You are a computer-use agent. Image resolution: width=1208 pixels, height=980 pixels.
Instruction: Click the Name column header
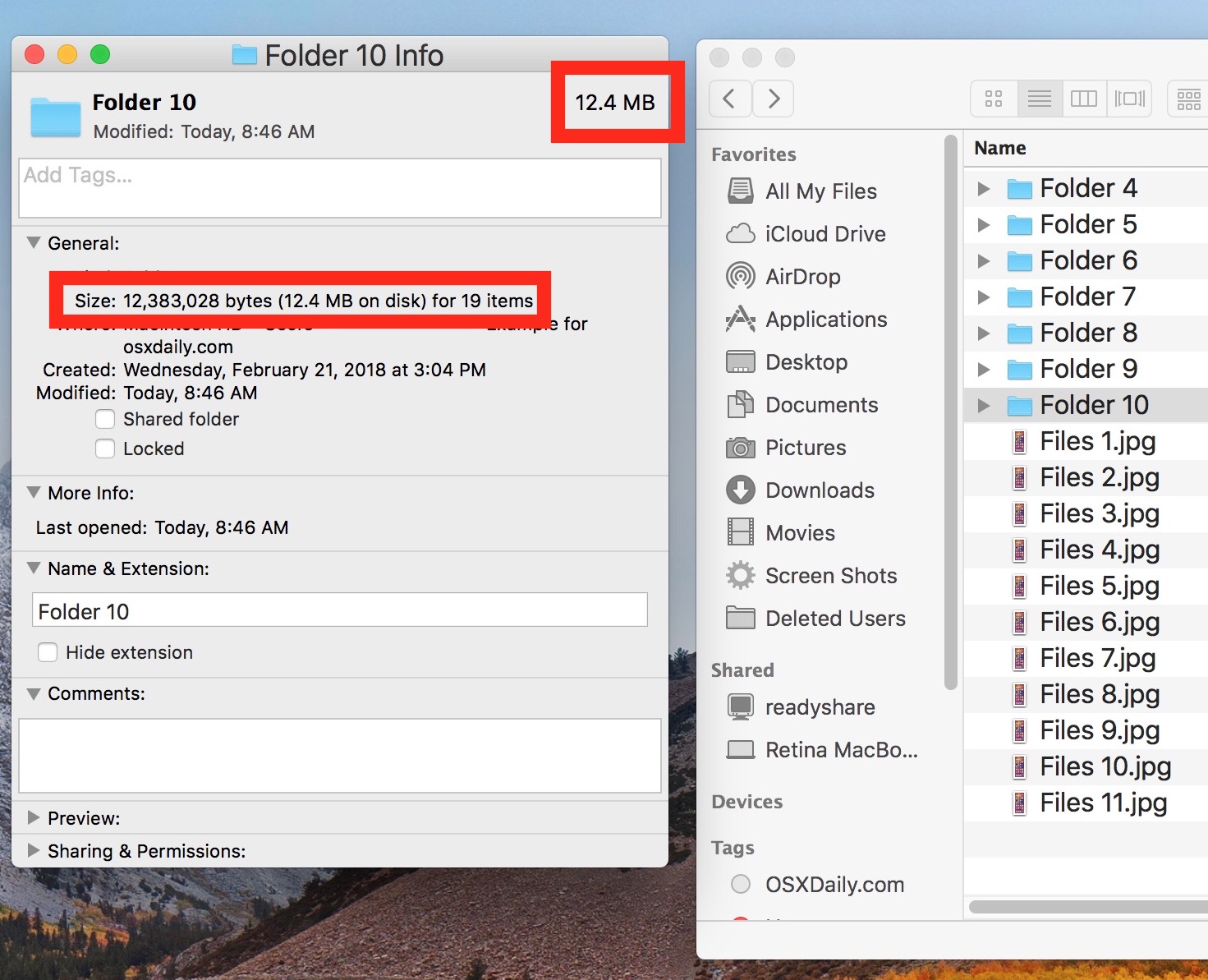(x=999, y=148)
